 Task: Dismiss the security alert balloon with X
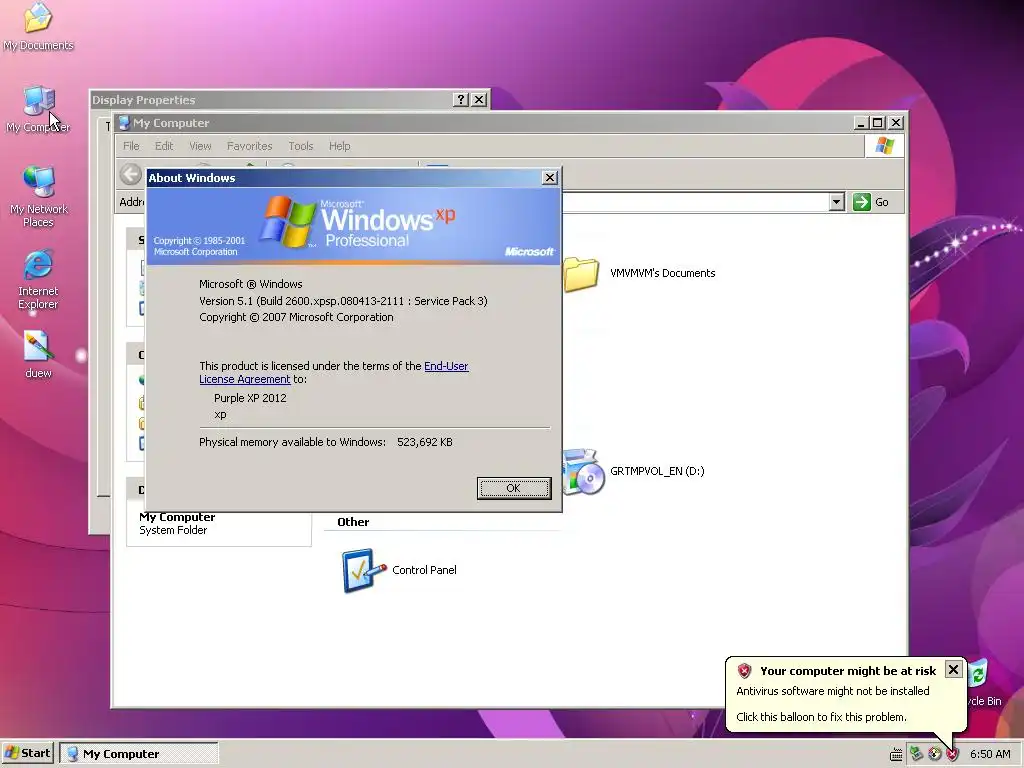click(953, 669)
